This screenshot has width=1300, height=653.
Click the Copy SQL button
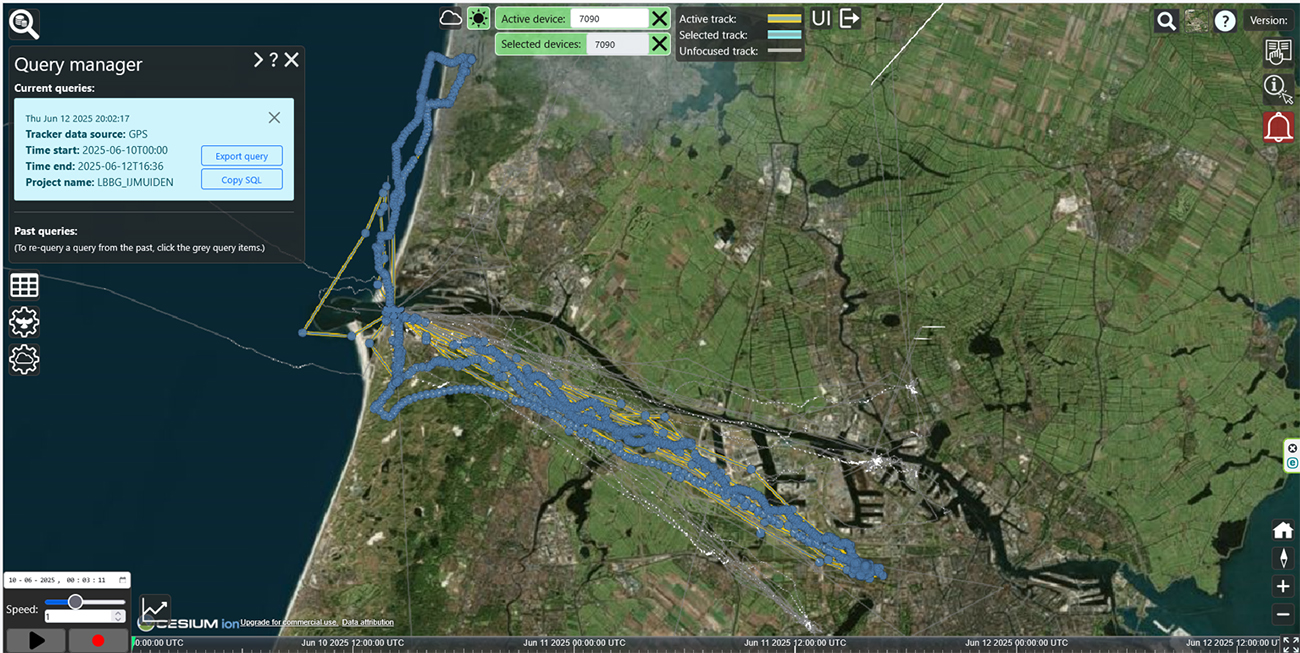click(x=241, y=179)
